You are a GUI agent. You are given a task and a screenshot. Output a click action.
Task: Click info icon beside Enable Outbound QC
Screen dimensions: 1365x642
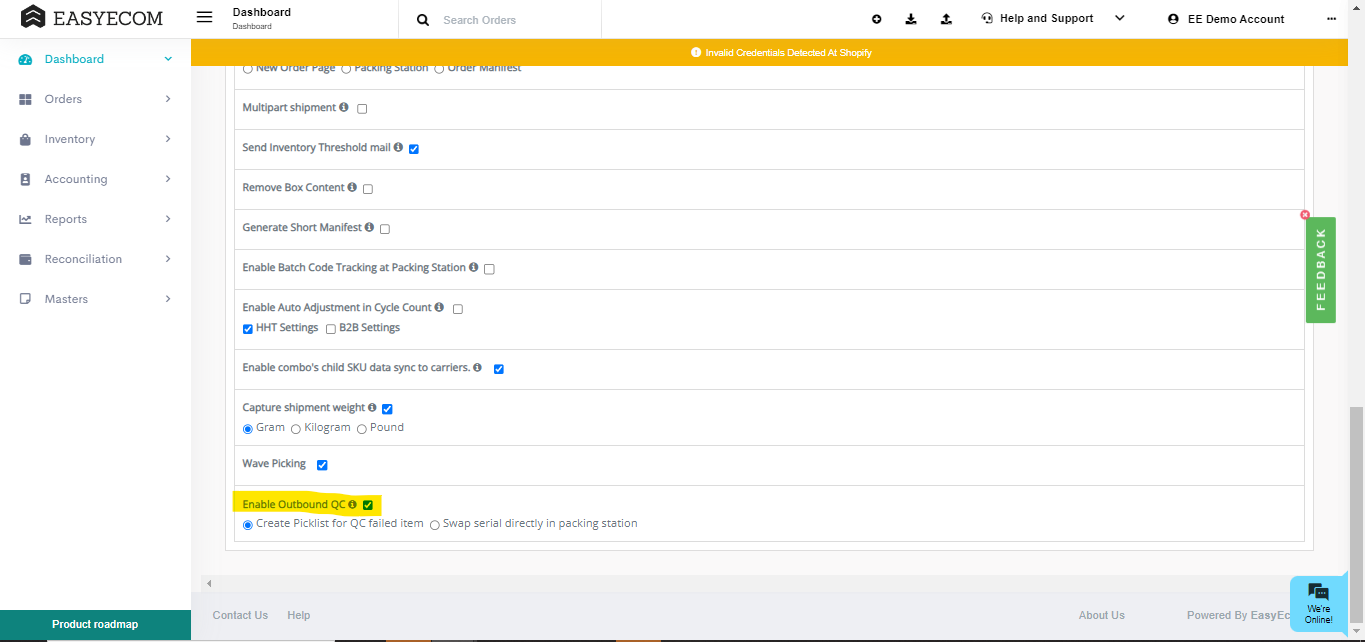click(x=352, y=504)
